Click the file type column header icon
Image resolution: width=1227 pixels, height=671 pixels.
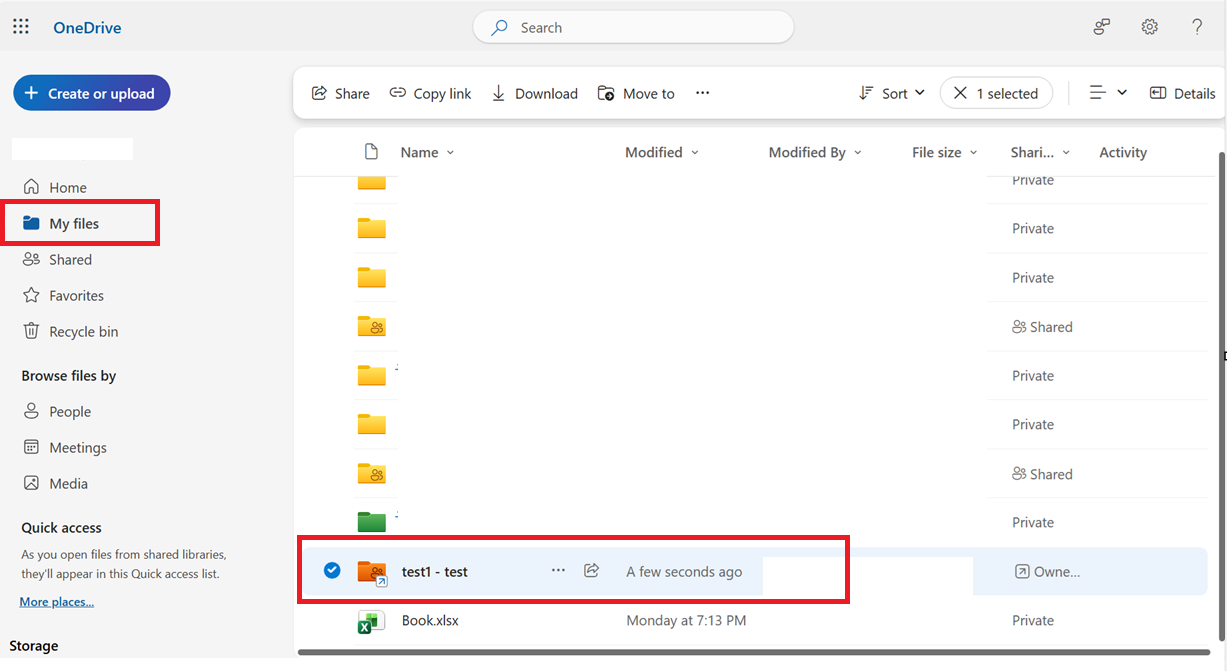(371, 152)
